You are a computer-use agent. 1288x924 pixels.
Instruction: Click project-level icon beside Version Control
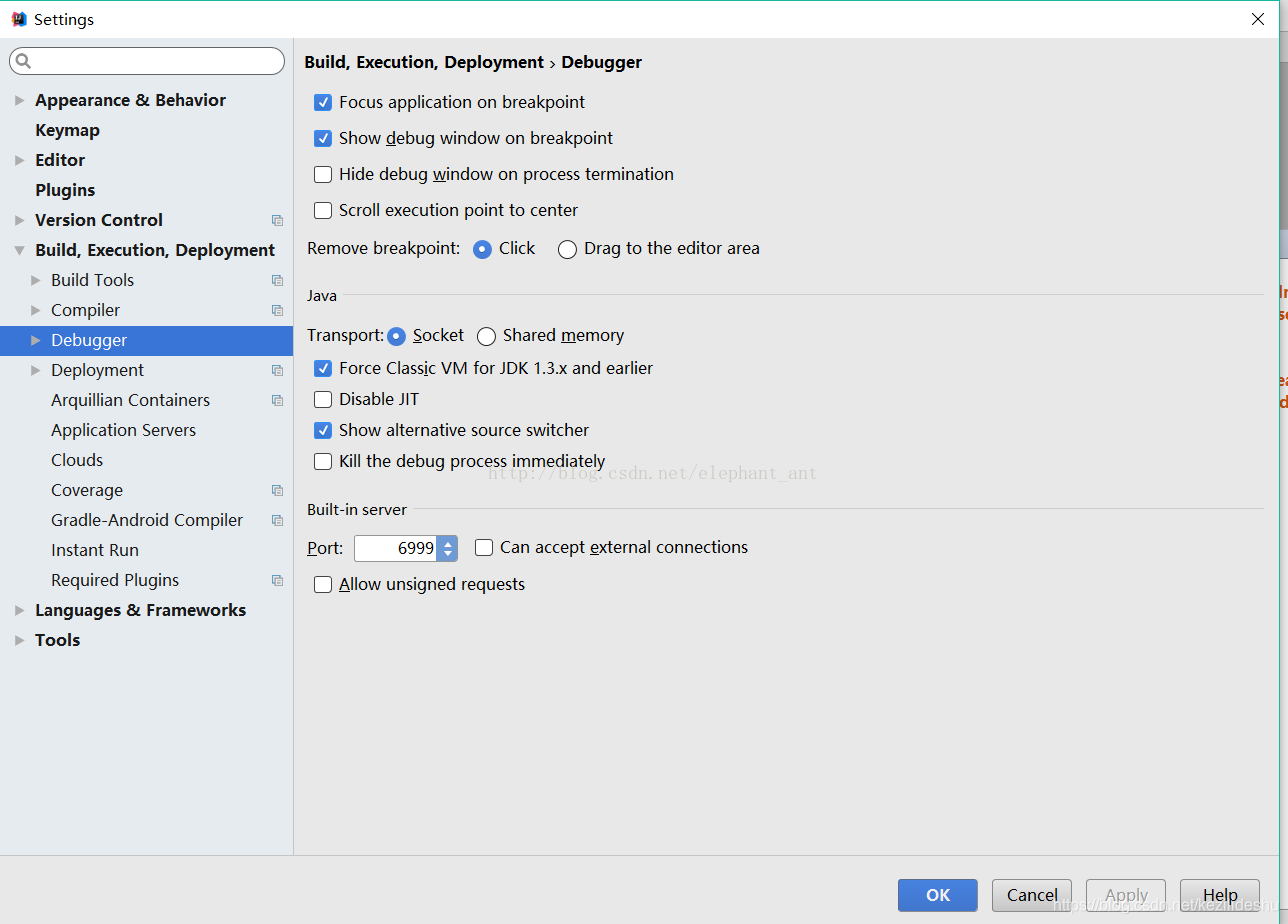[x=277, y=220]
